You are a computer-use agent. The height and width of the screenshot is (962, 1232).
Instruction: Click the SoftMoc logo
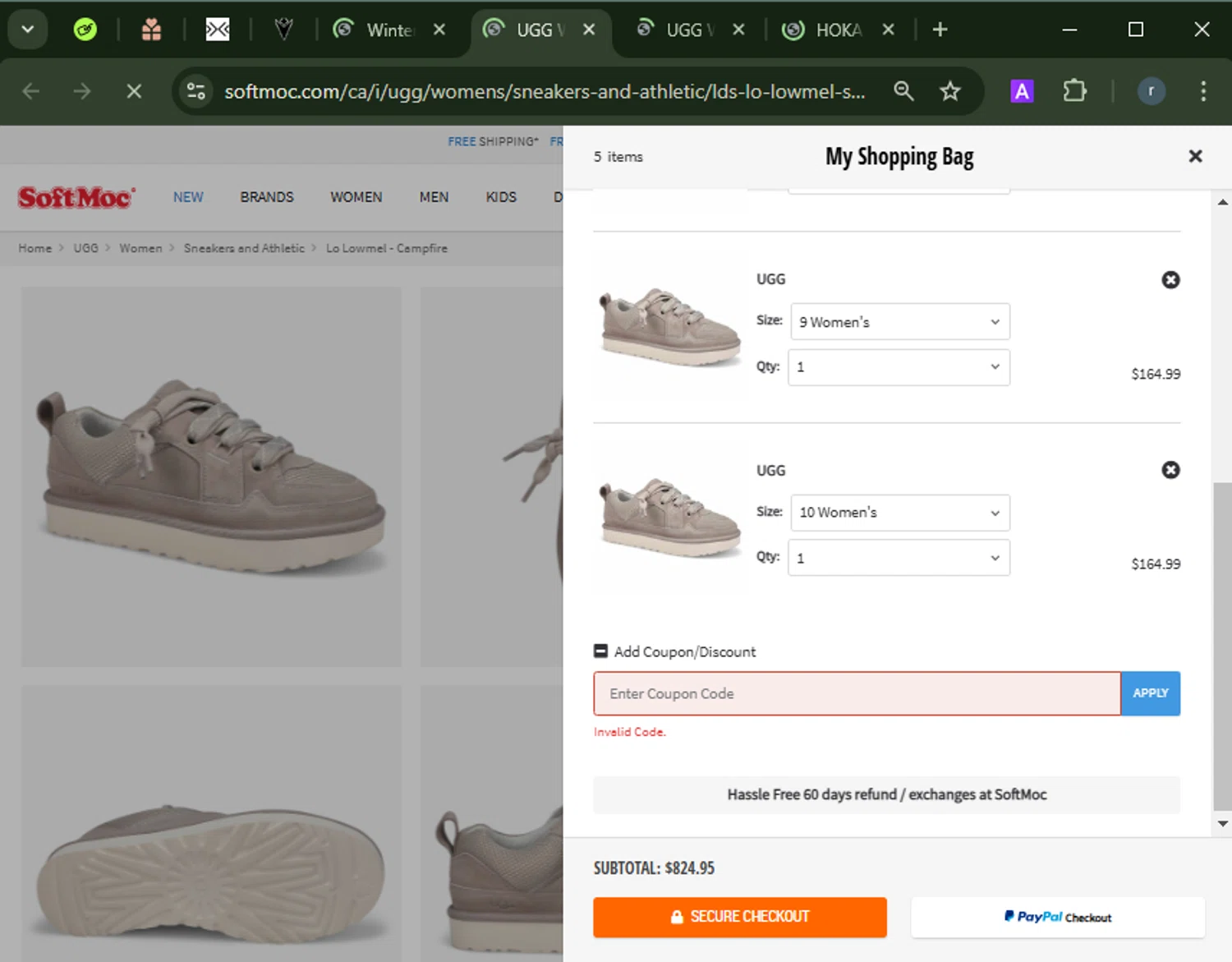[76, 197]
